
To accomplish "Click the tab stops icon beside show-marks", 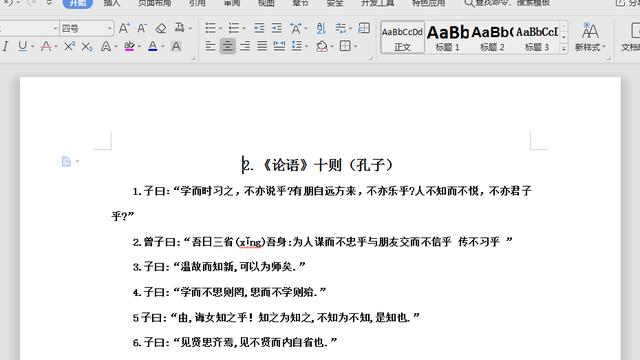I will coord(364,28).
